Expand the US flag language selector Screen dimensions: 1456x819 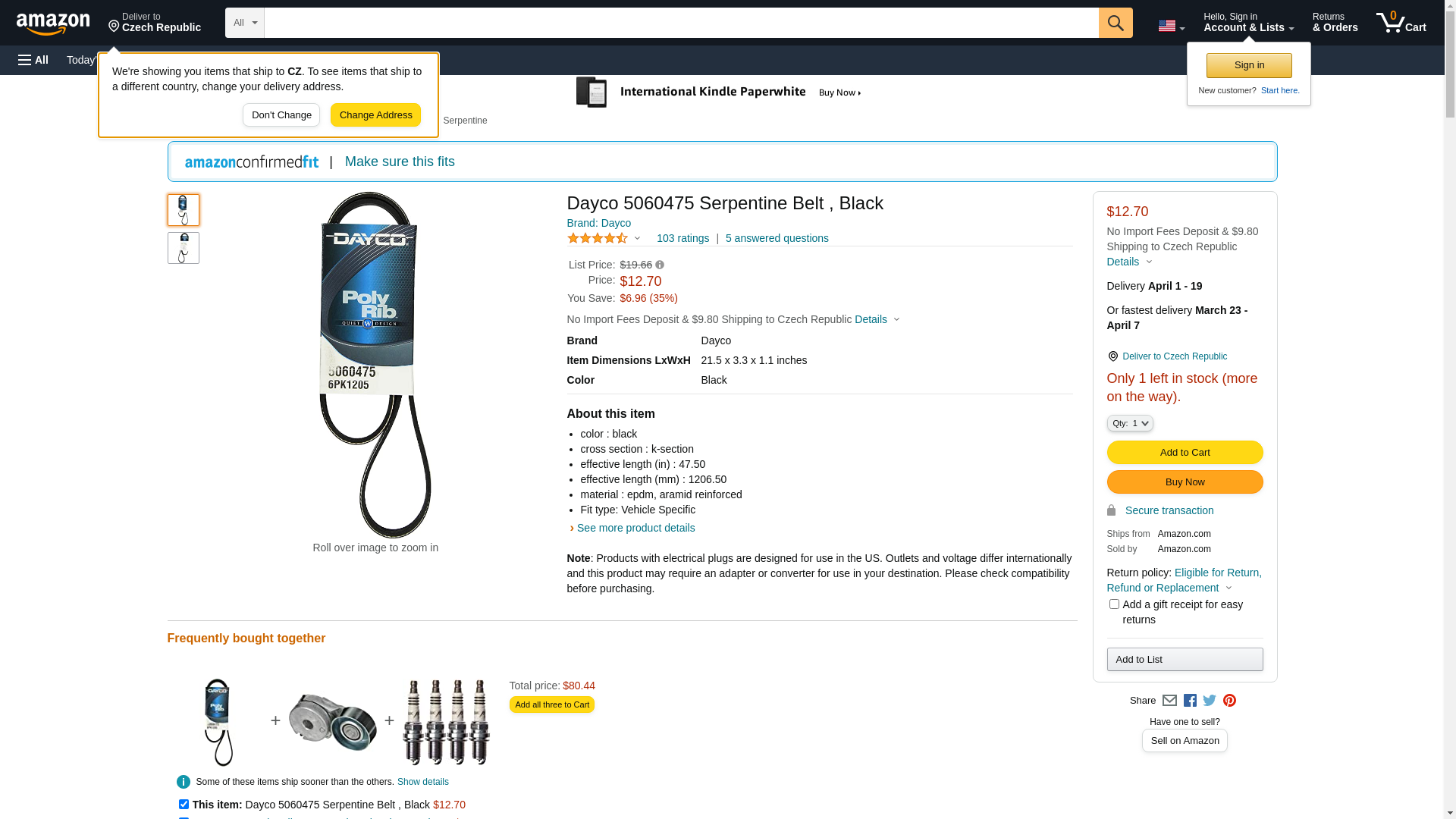(x=1171, y=27)
